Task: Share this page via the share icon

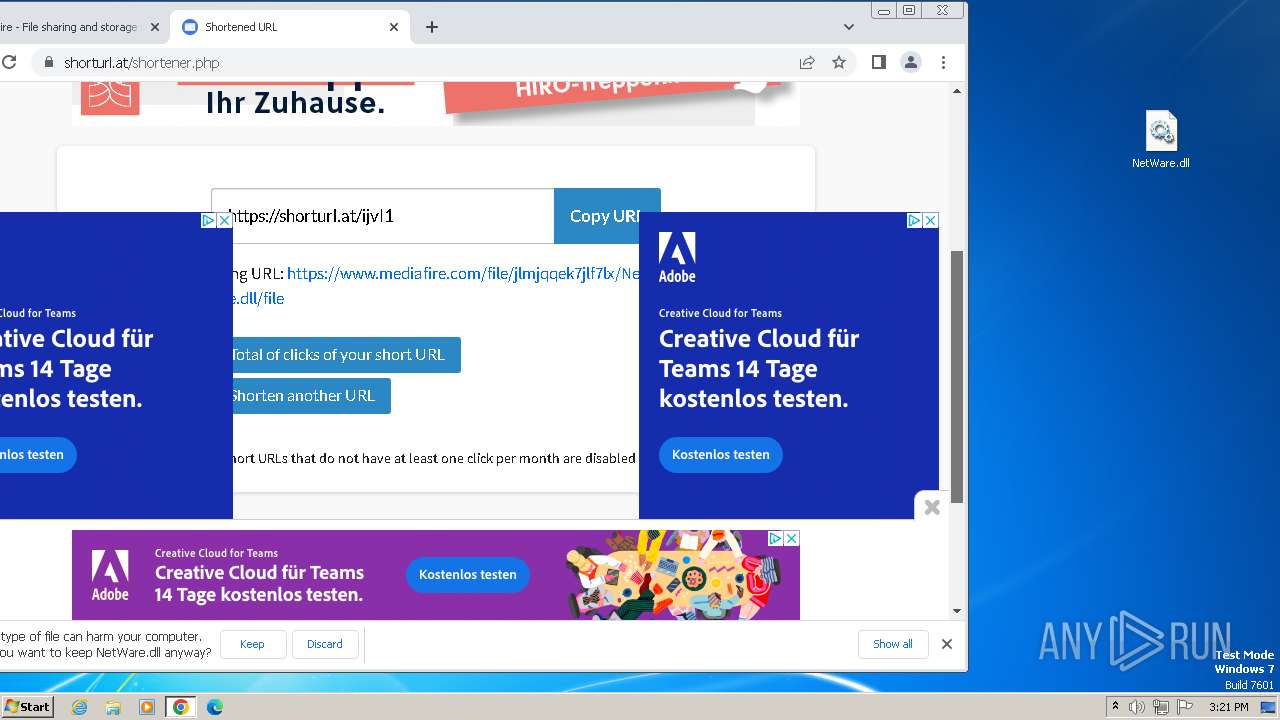Action: [x=807, y=62]
